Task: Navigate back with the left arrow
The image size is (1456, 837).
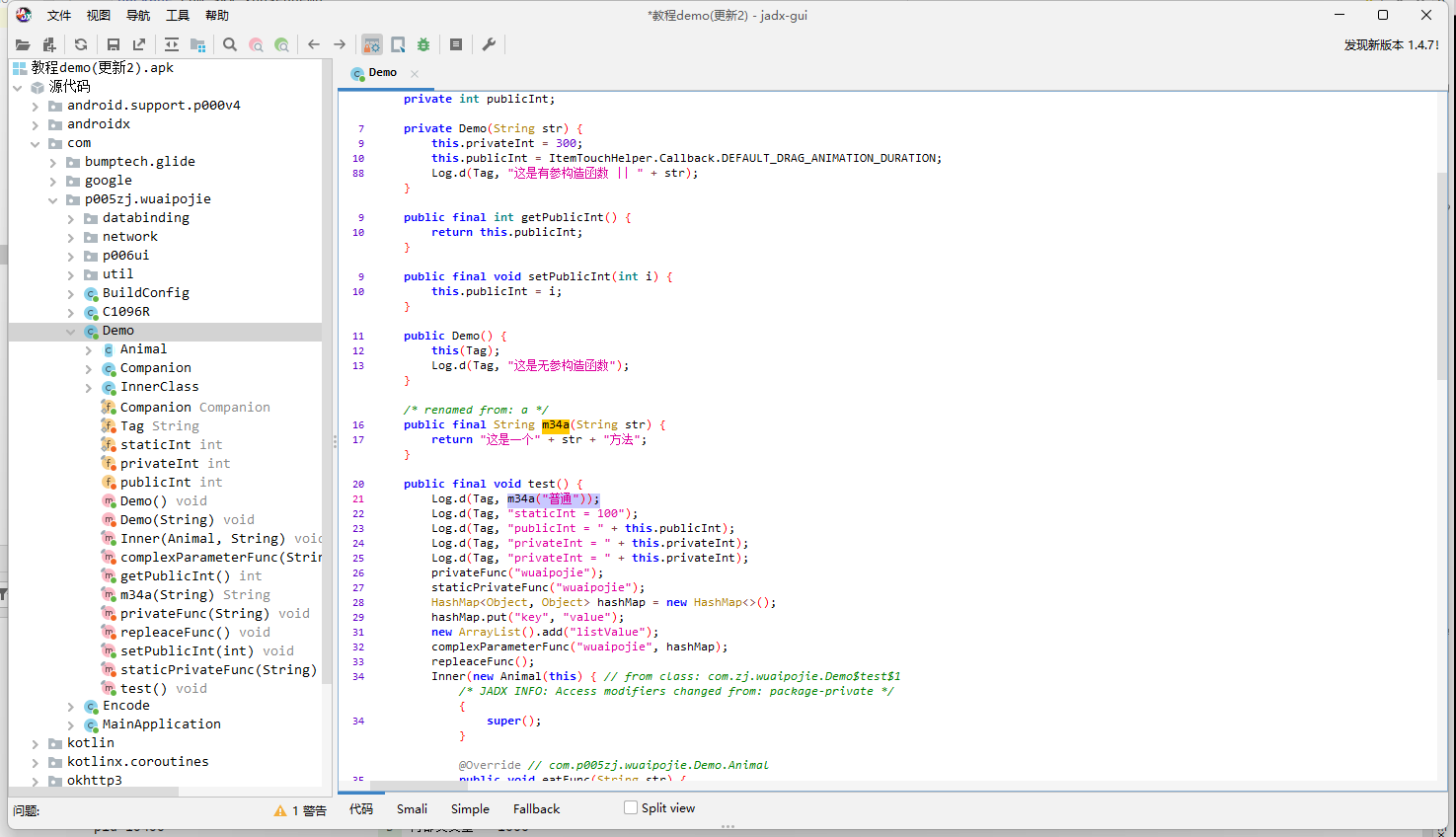Action: tap(314, 44)
